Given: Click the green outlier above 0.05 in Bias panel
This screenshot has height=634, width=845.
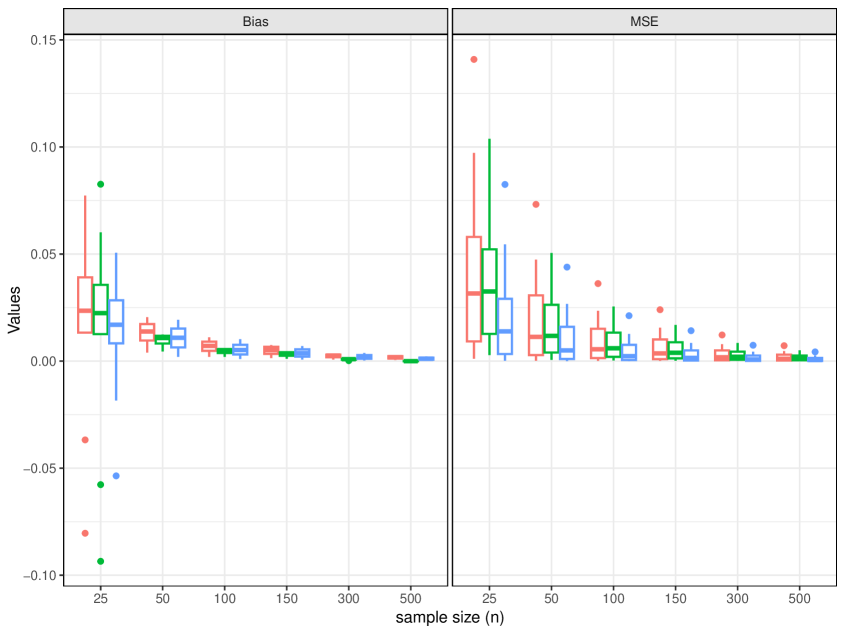Looking at the screenshot, I should pyautogui.click(x=100, y=184).
